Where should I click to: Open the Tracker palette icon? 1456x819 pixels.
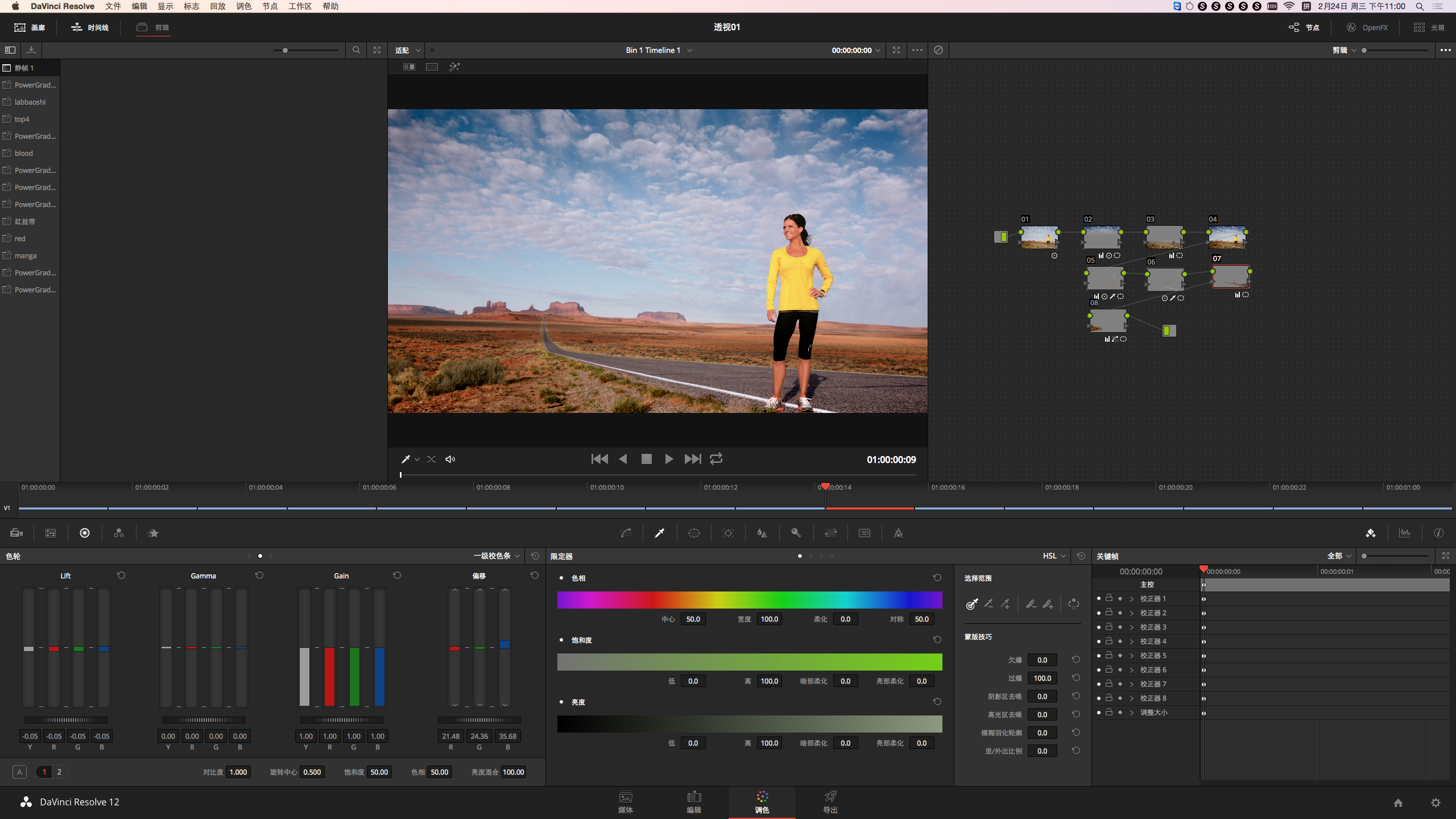728,533
